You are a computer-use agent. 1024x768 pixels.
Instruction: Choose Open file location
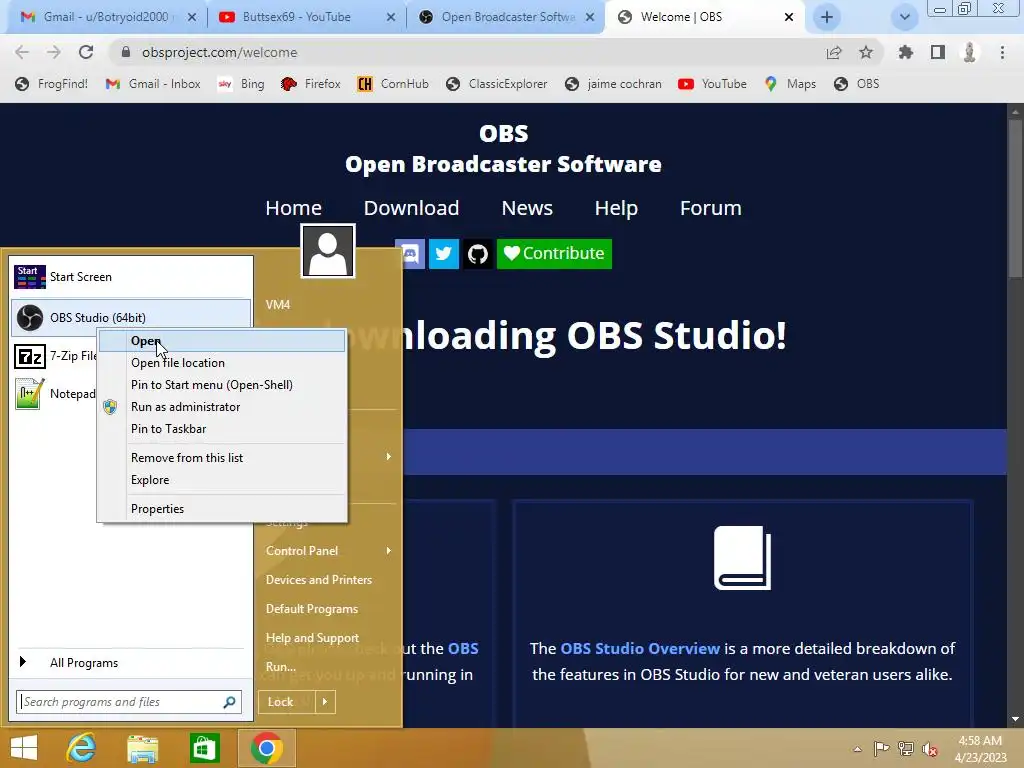[222, 362]
